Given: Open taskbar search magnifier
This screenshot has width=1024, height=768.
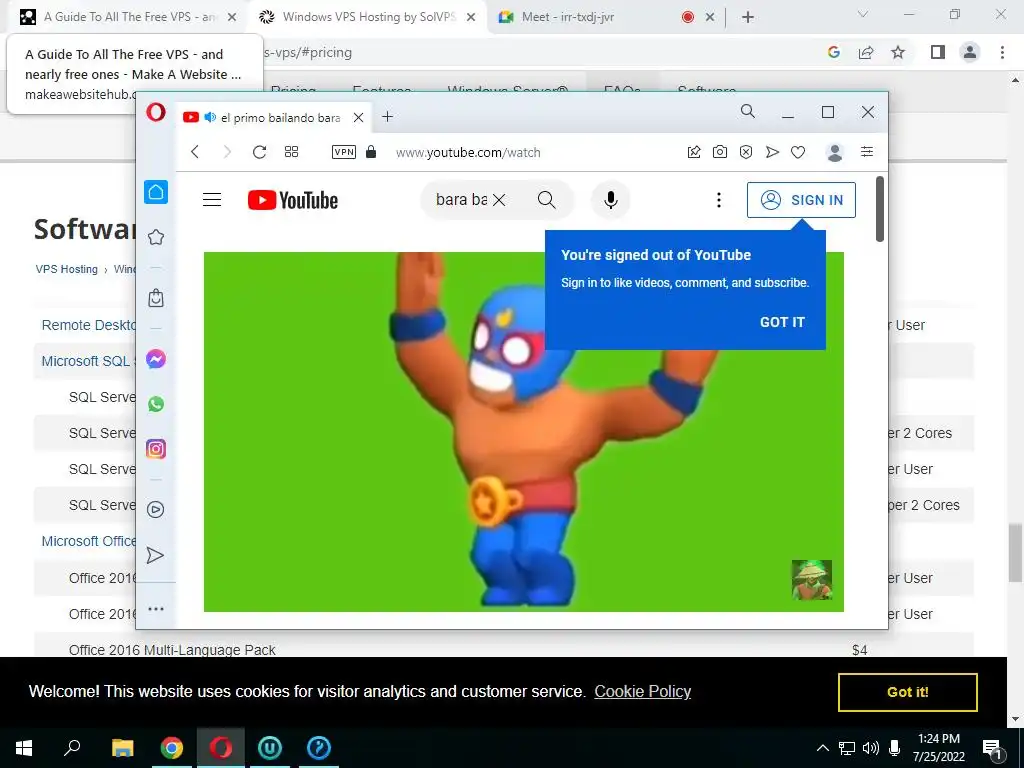Looking at the screenshot, I should (x=72, y=748).
